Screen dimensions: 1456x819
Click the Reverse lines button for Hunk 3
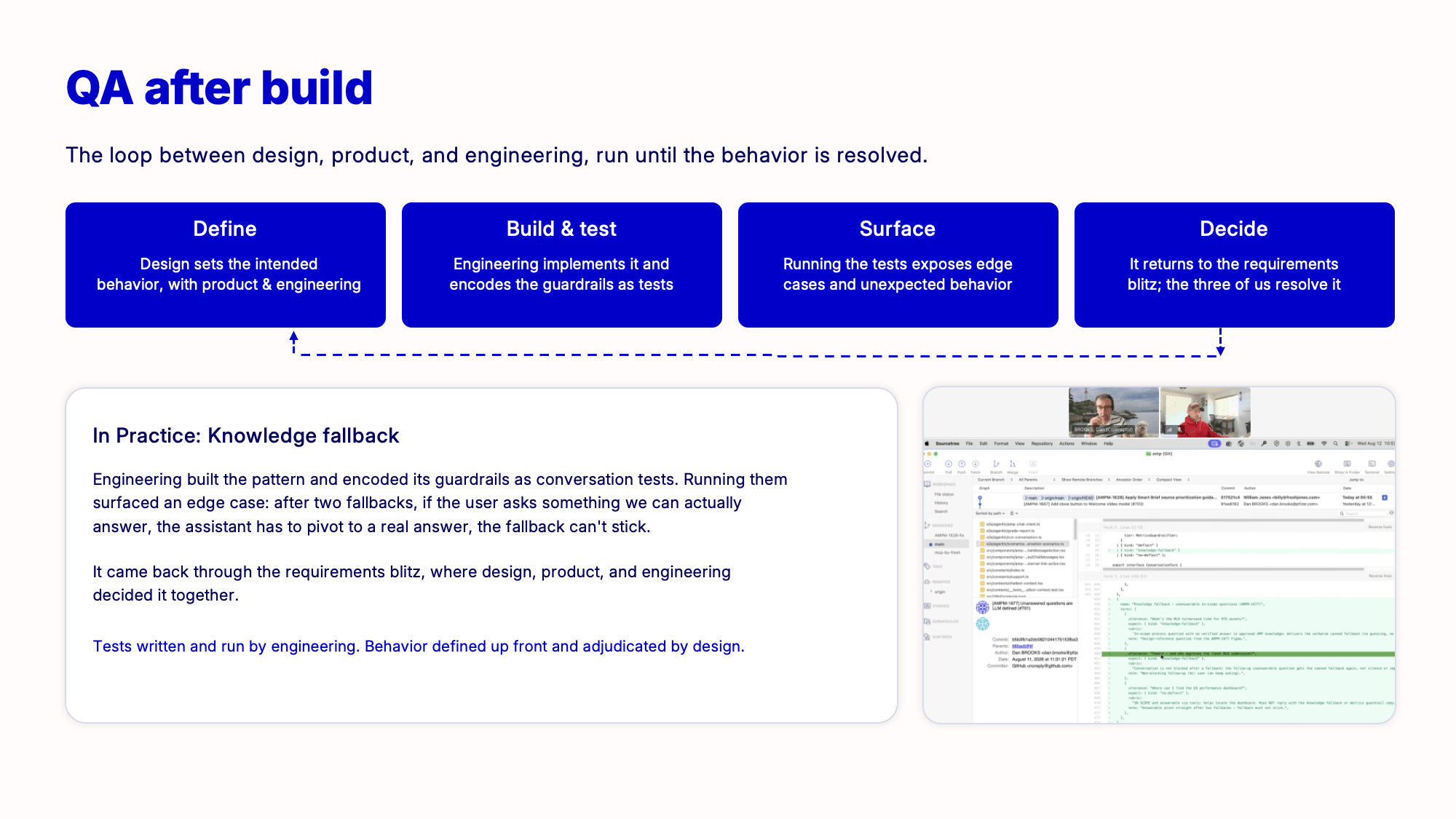click(1380, 576)
